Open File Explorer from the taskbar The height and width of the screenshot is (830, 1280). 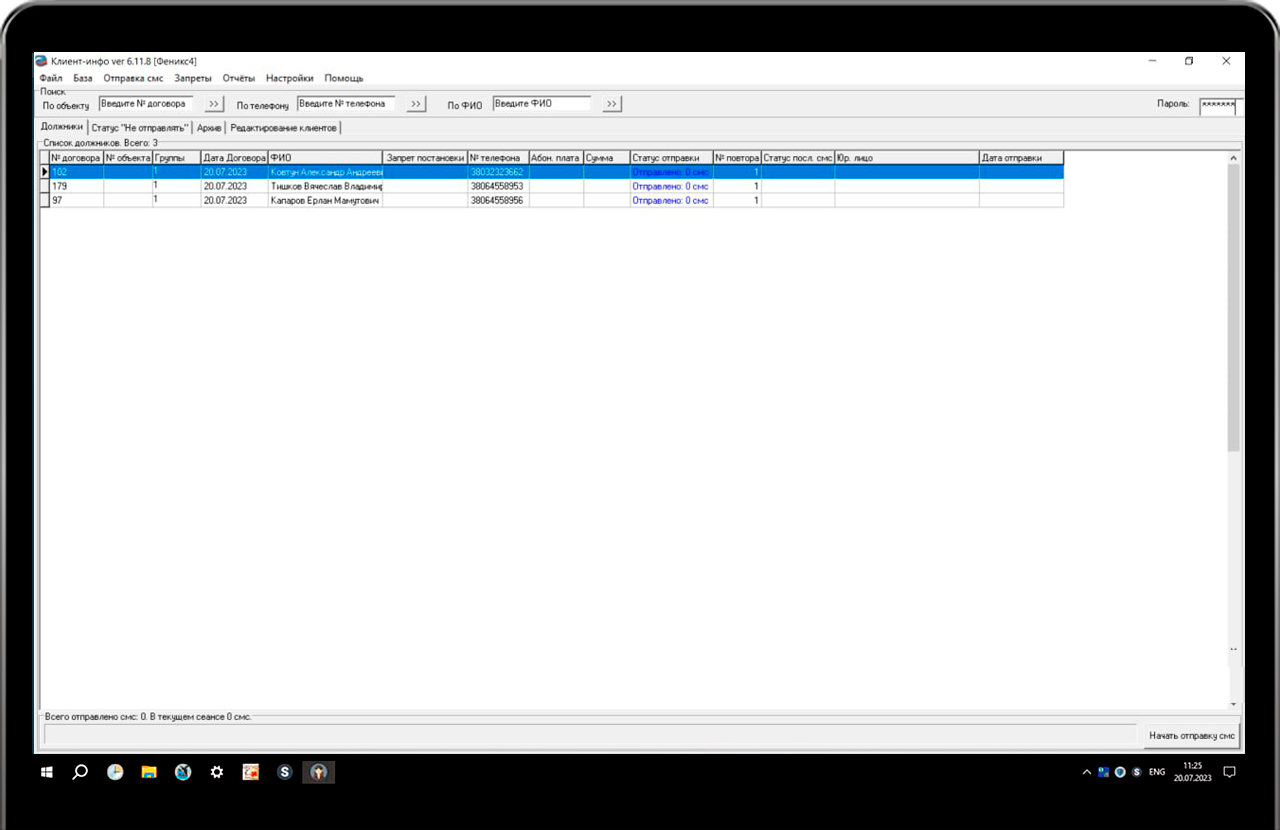coord(149,772)
